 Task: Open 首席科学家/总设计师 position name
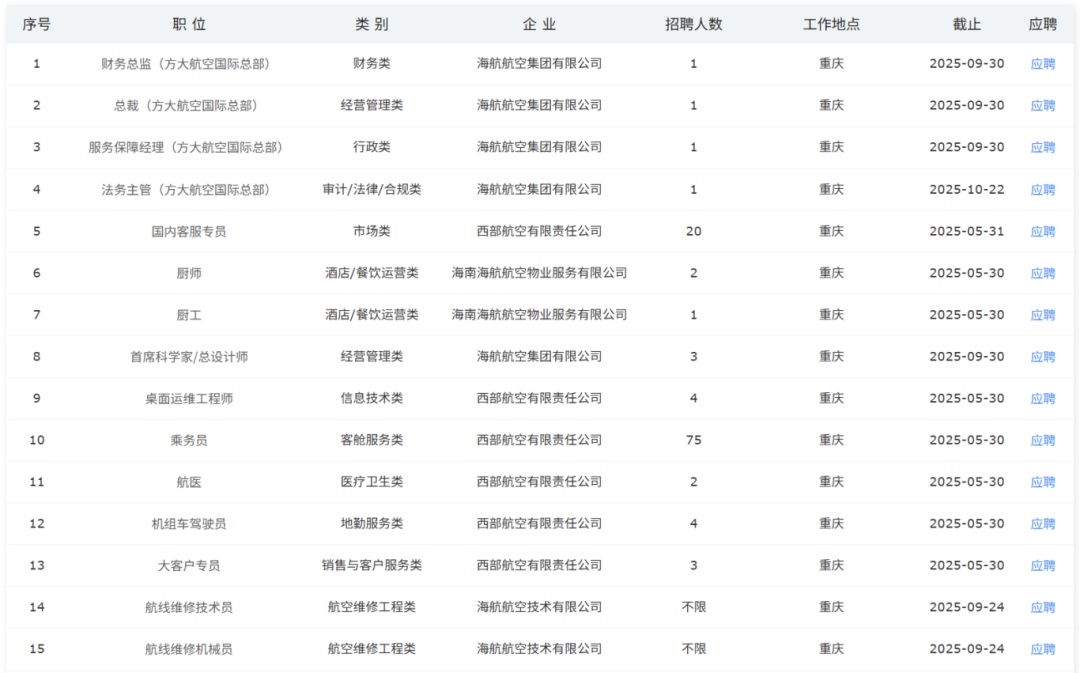coord(189,357)
